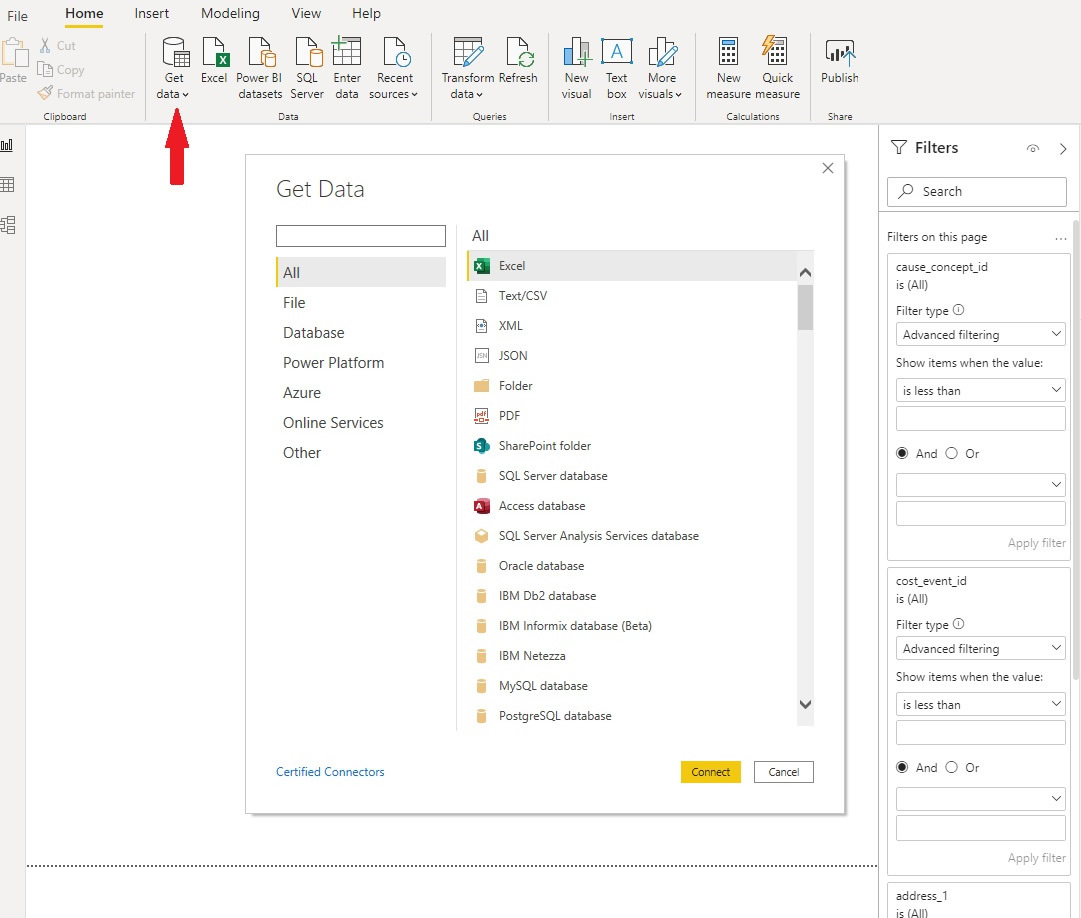The image size is (1081, 918).
Task: Open Power BI datasets in ribbon
Action: (260, 68)
